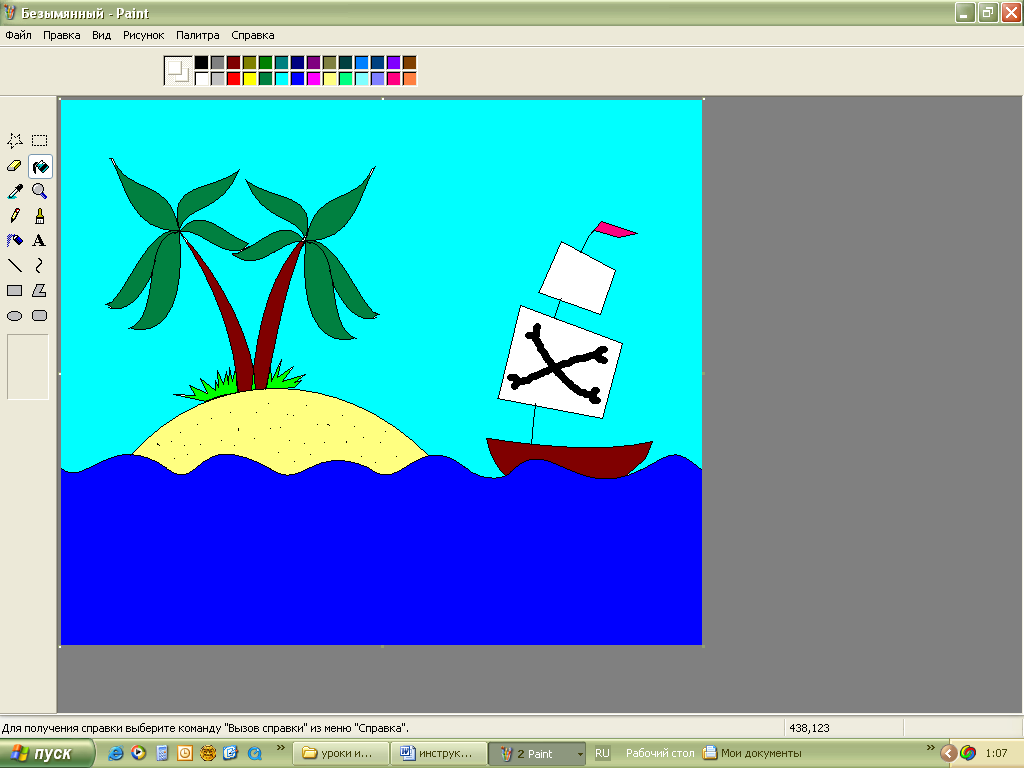Open the Палитра menu
This screenshot has width=1024, height=768.
tap(197, 35)
